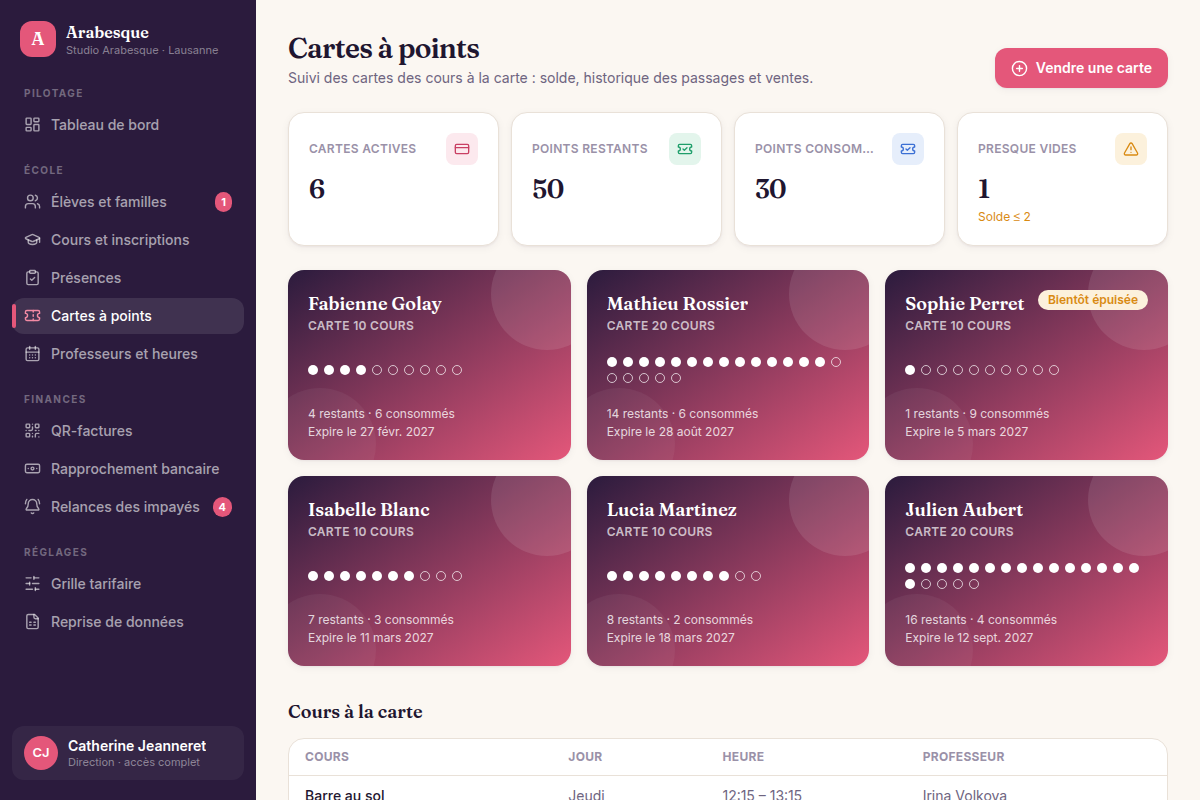Click the badge 1 on Élèves et familles
The image size is (1200, 800).
(x=223, y=202)
